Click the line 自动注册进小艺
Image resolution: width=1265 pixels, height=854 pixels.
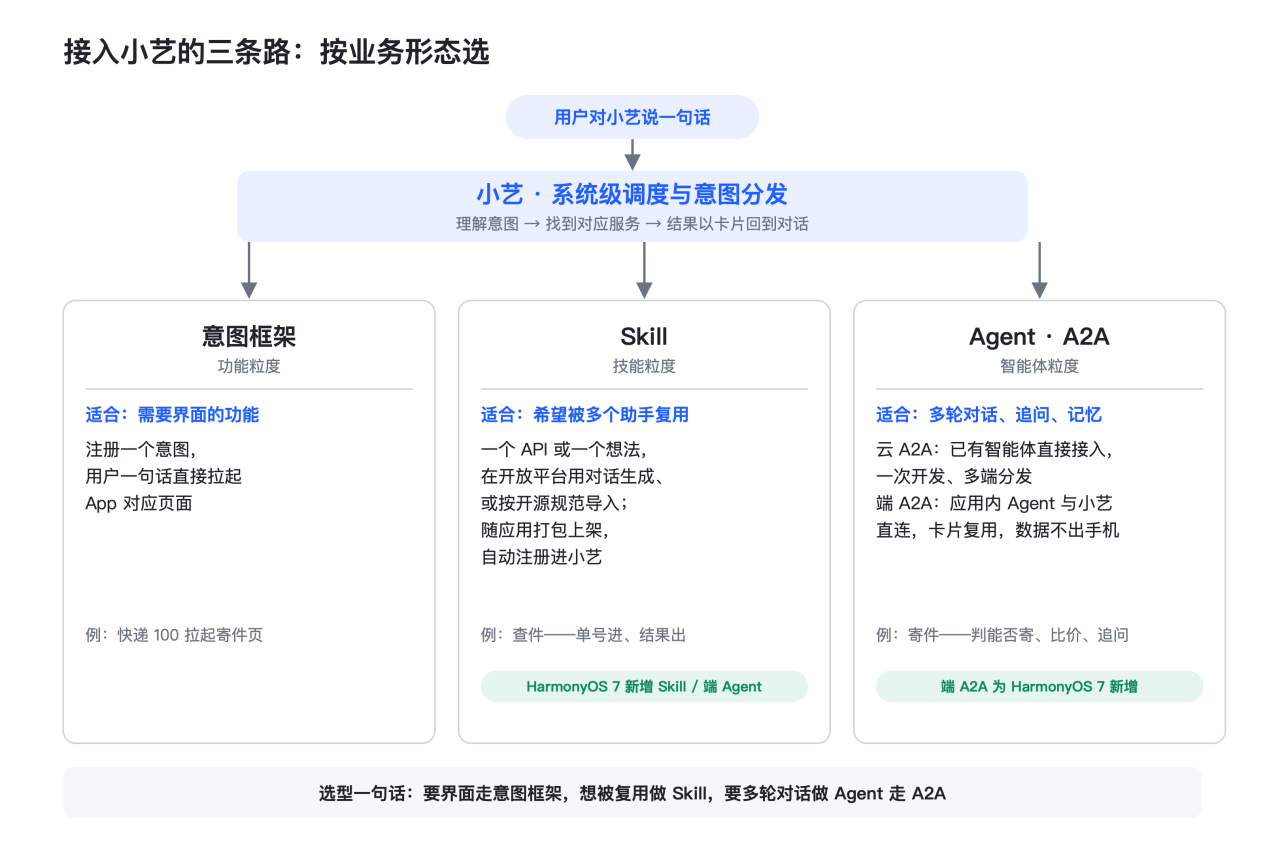(541, 557)
